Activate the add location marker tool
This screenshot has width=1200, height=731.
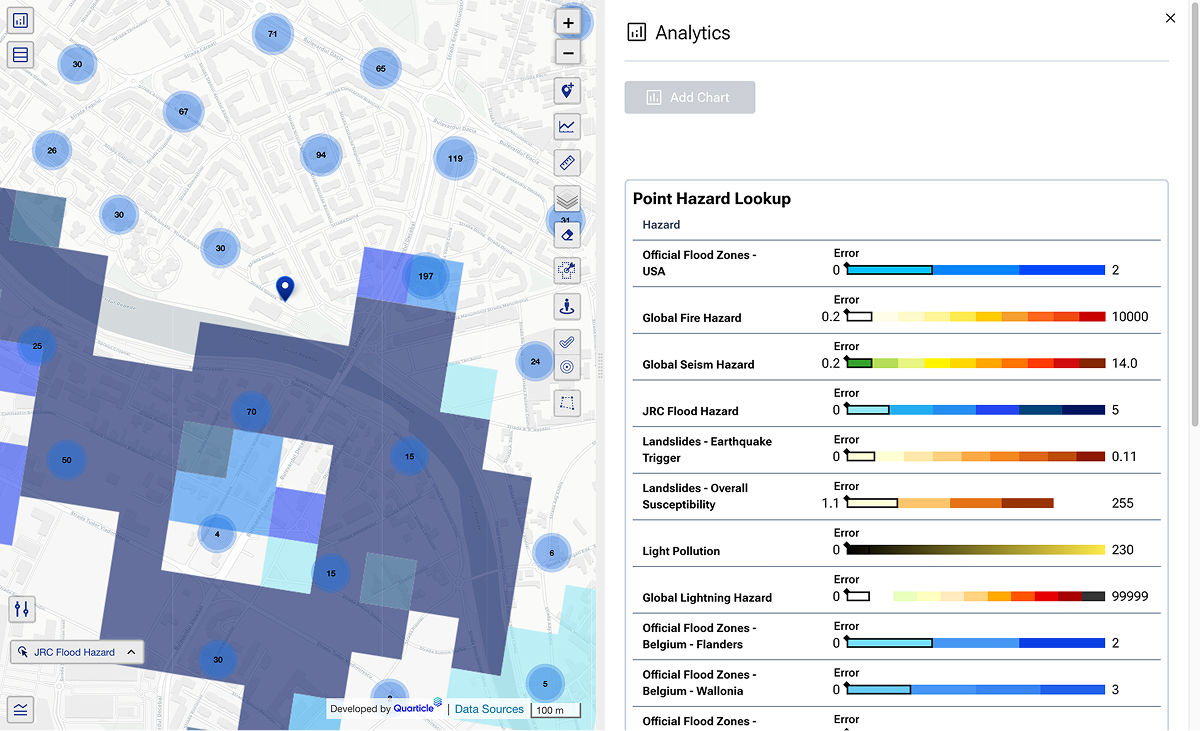click(567, 91)
